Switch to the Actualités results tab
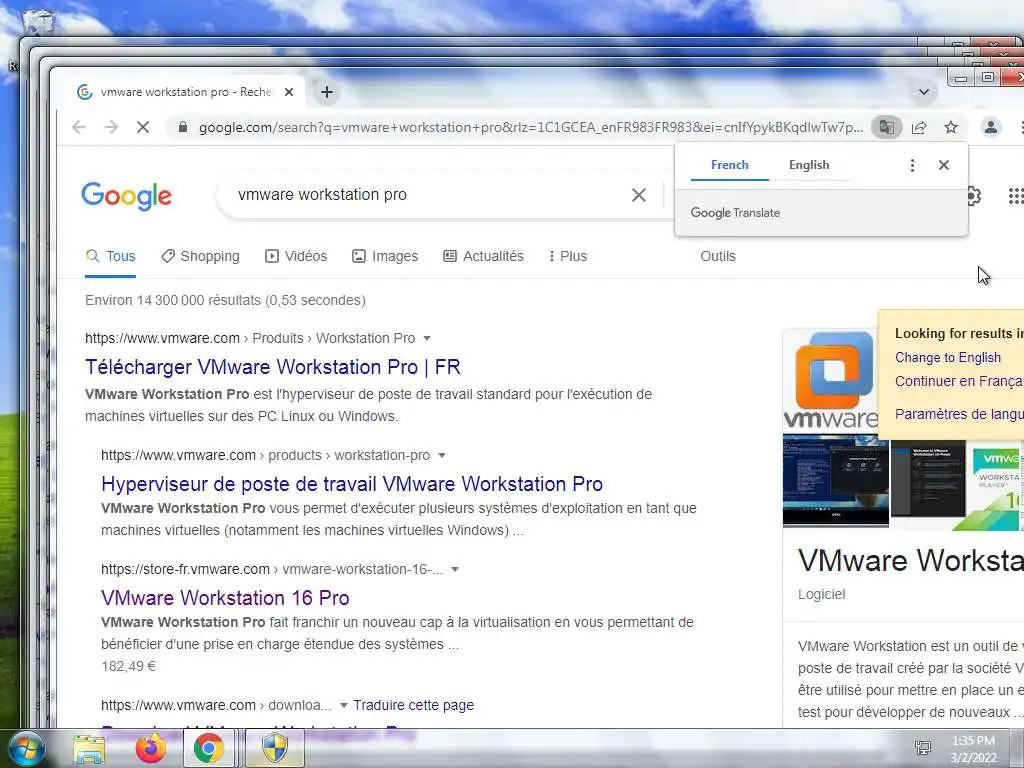This screenshot has width=1024, height=768. [483, 256]
